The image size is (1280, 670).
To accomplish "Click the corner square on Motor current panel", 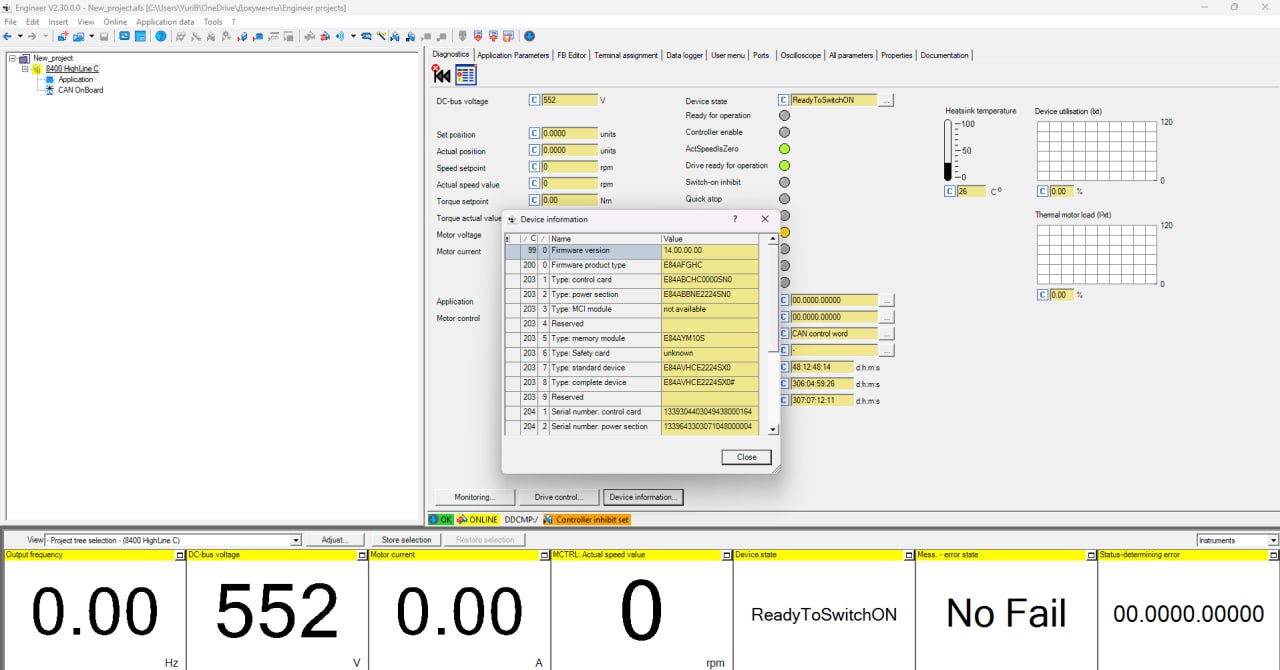I will (x=543, y=555).
